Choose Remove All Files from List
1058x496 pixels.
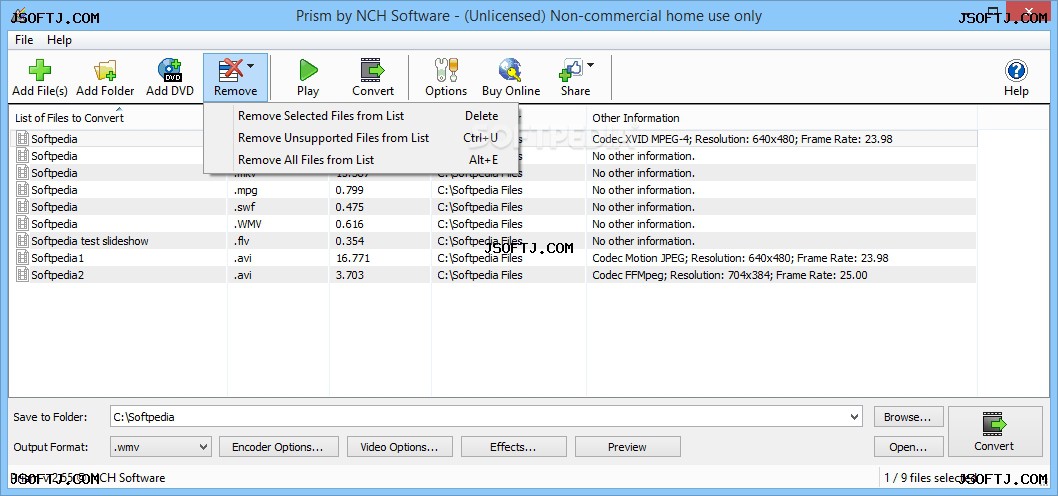click(x=361, y=160)
